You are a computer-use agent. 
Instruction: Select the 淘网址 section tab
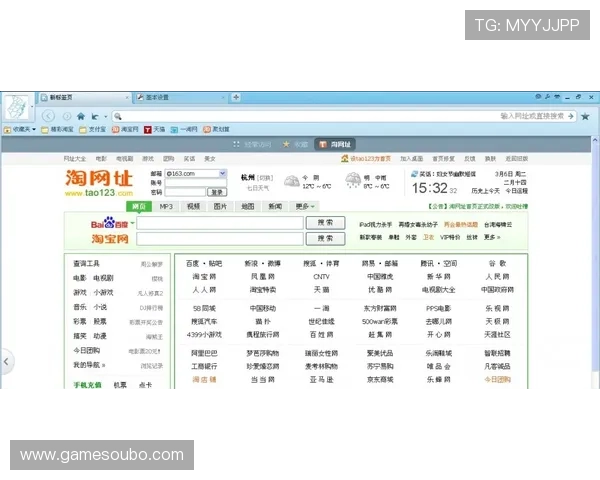[335, 144]
